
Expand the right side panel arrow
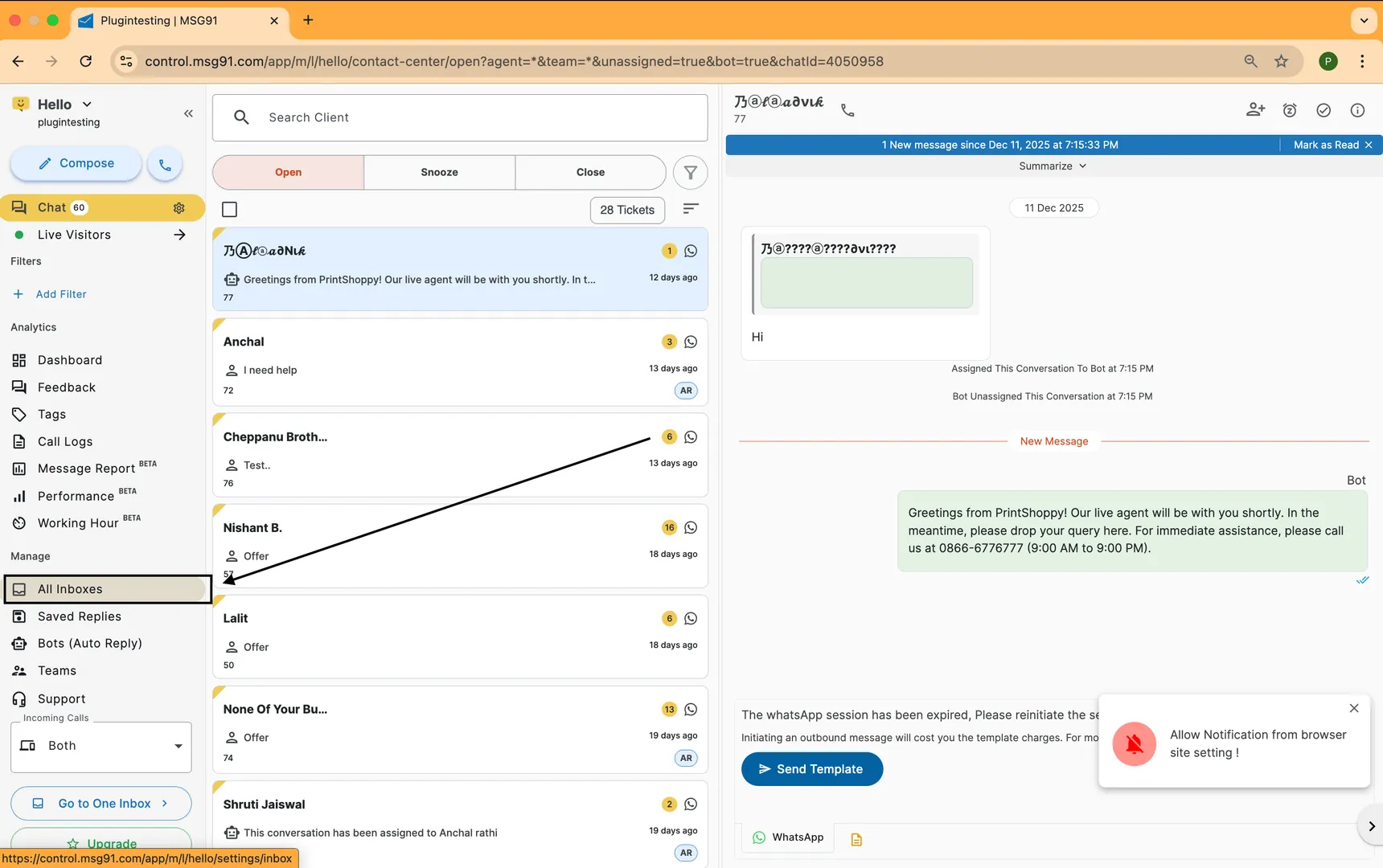tap(1371, 826)
